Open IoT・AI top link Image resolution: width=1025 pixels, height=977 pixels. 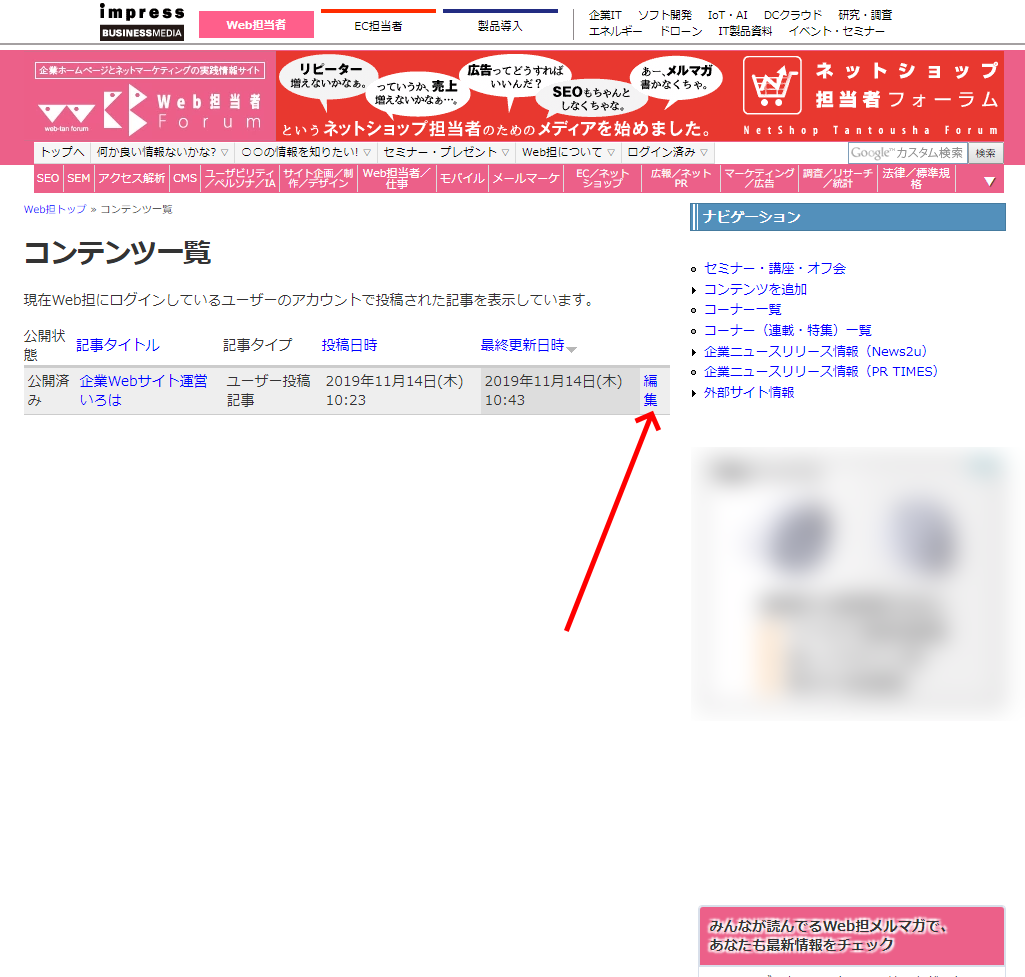coord(727,15)
